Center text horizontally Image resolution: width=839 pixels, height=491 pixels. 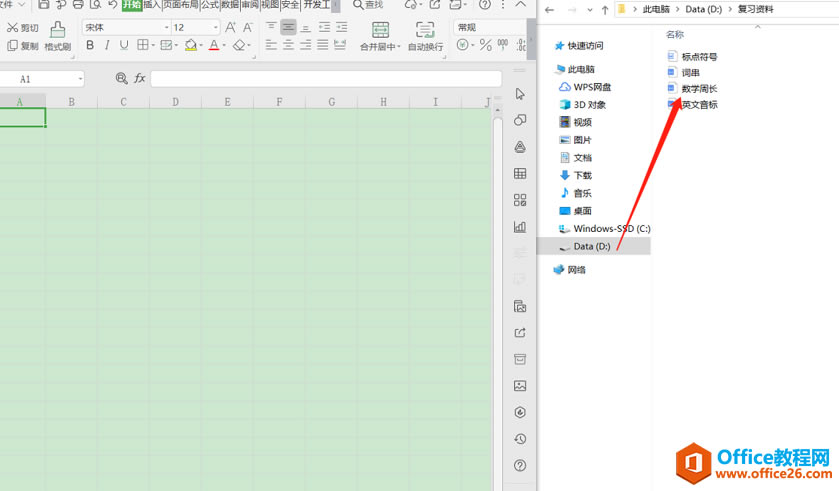pyautogui.click(x=288, y=45)
